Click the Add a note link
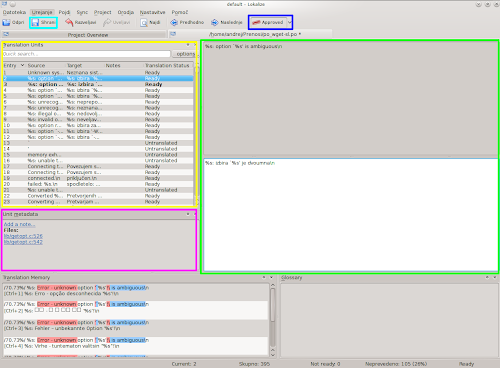The width and height of the screenshot is (500, 368). 19,224
